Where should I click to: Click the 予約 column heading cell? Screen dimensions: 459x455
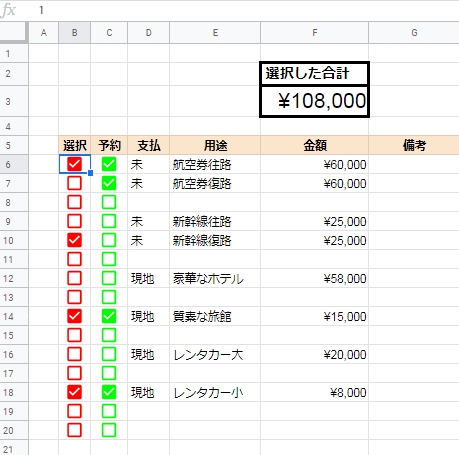pos(109,145)
